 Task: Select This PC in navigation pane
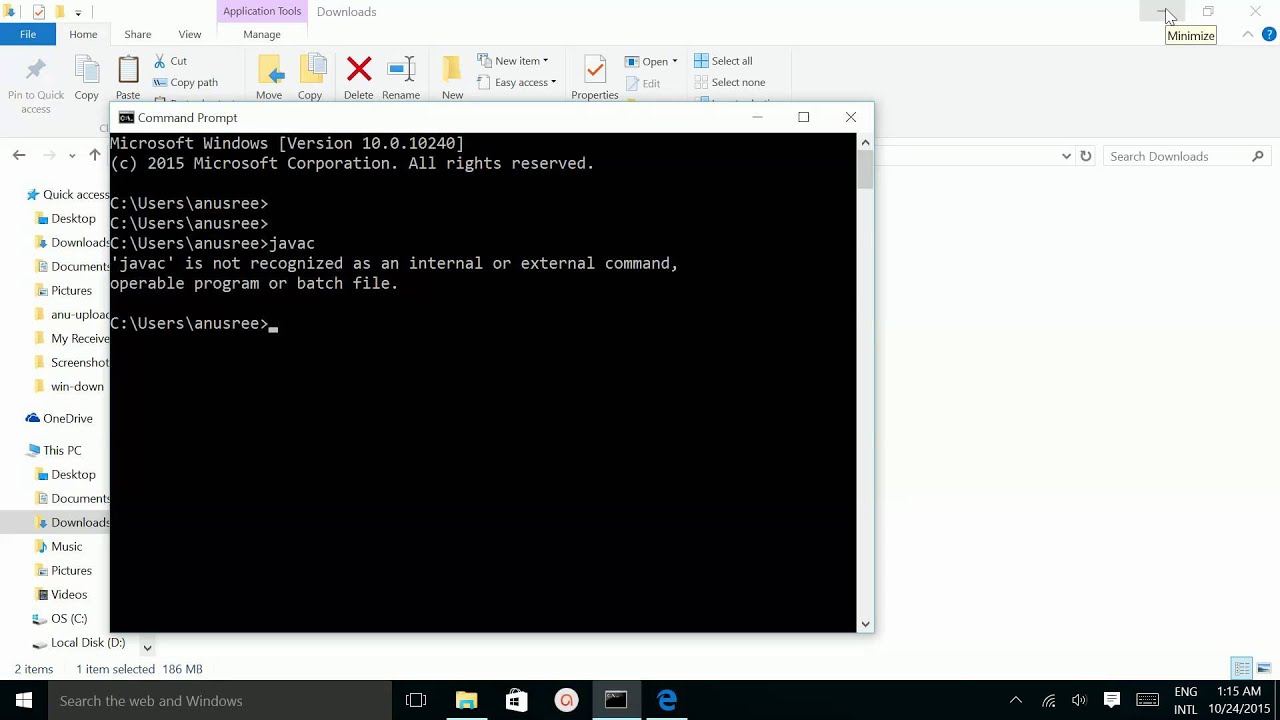click(x=55, y=450)
